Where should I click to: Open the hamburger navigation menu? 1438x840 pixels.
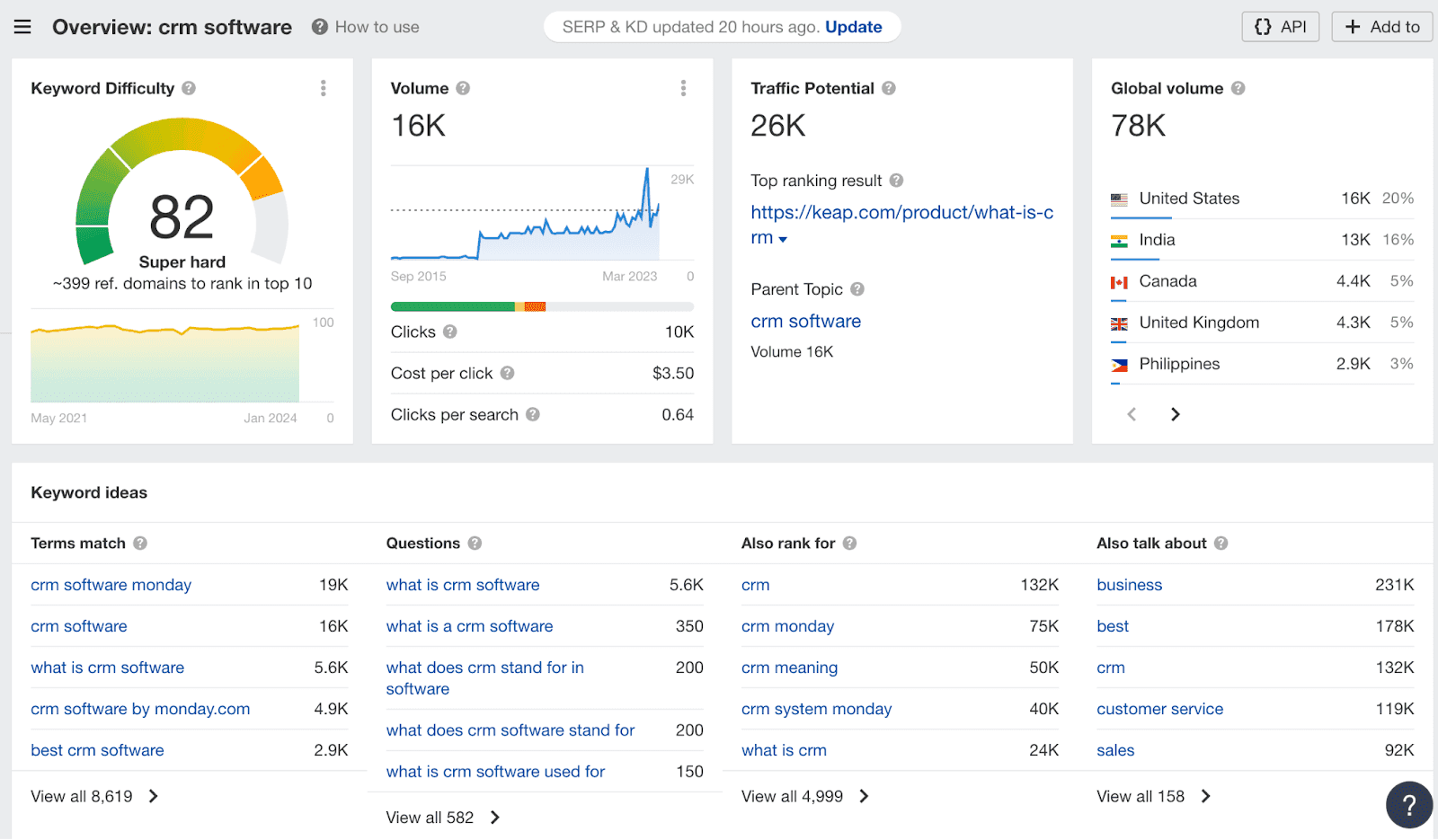point(22,26)
